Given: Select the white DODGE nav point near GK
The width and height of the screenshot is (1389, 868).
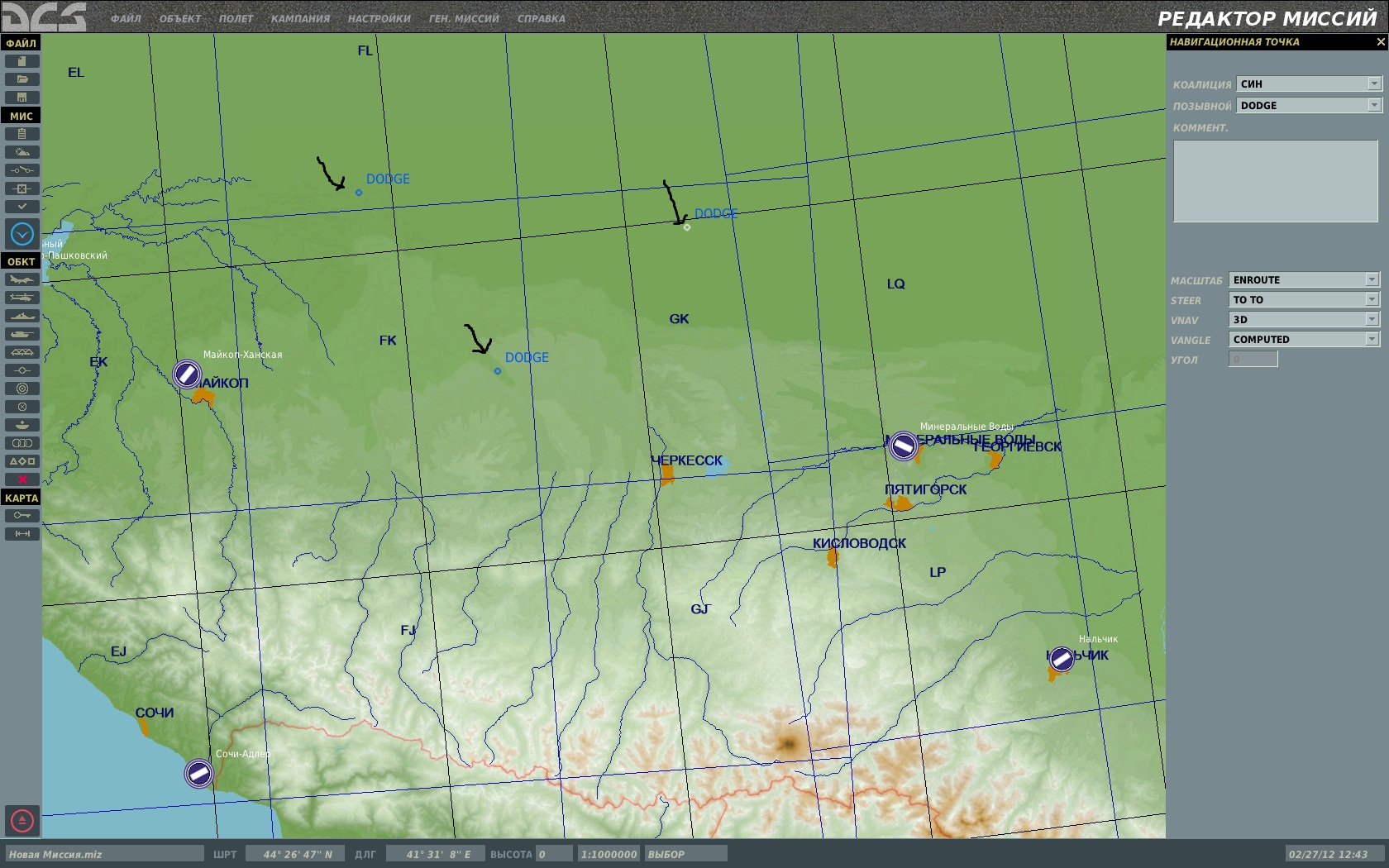Looking at the screenshot, I should pyautogui.click(x=687, y=227).
